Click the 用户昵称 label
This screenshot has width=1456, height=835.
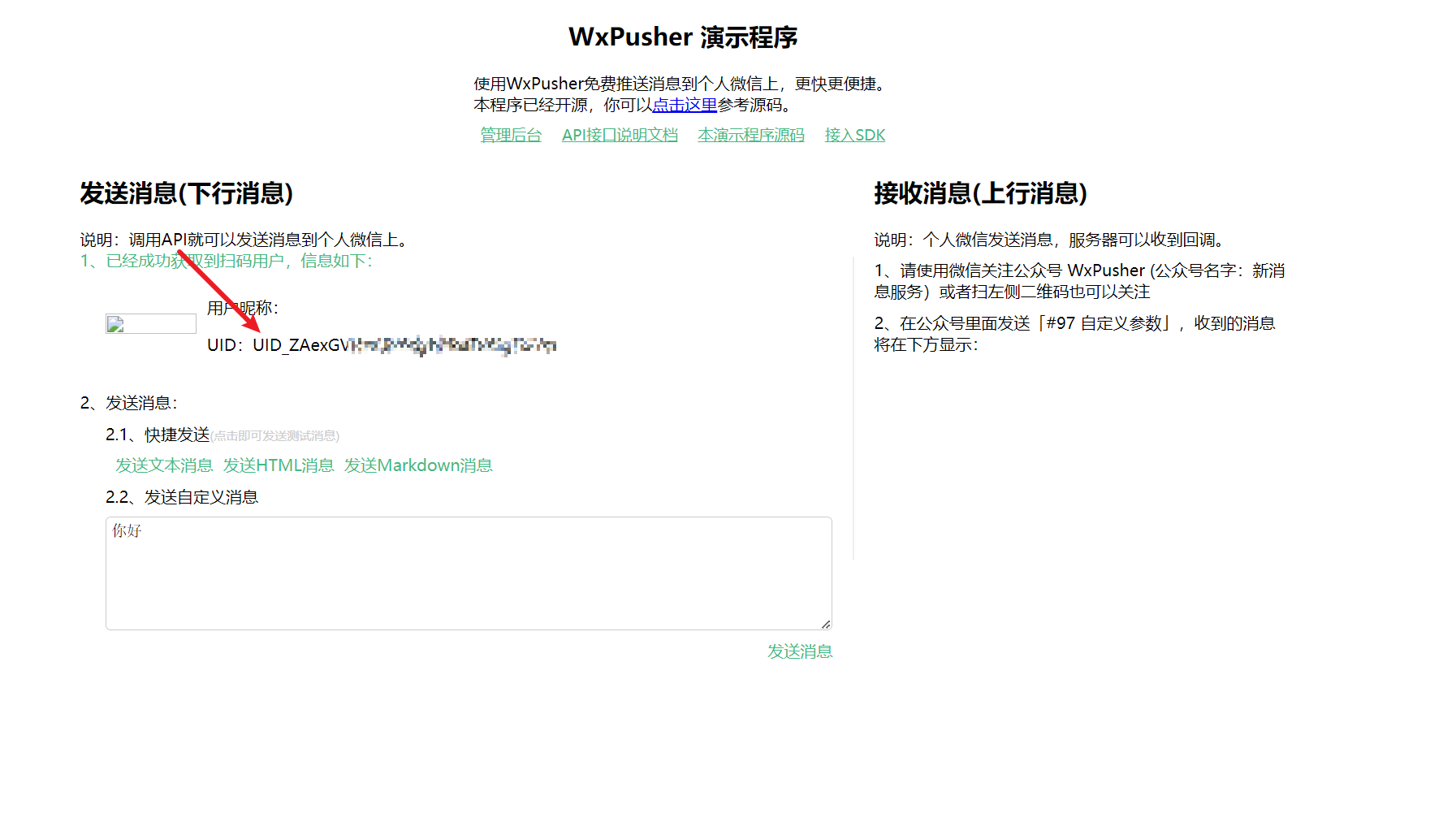(243, 308)
